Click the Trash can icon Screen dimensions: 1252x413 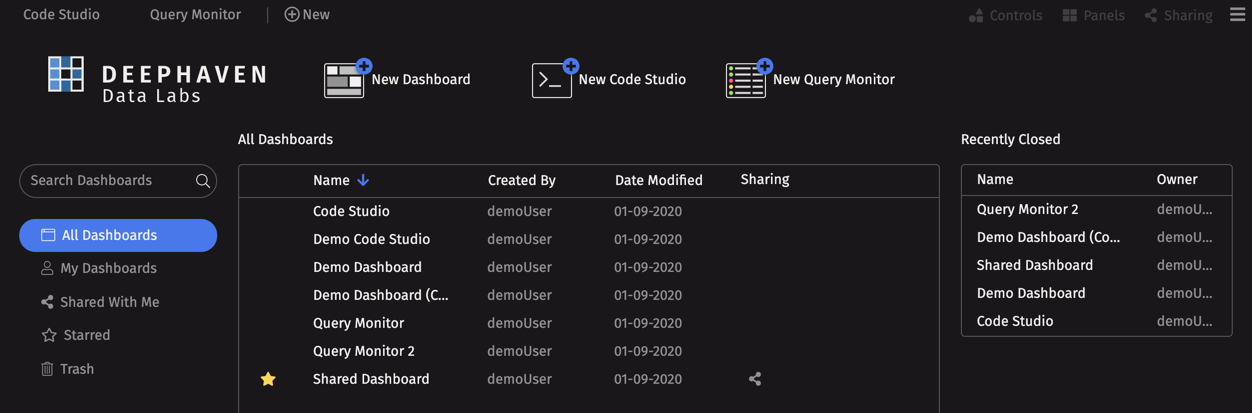point(47,369)
